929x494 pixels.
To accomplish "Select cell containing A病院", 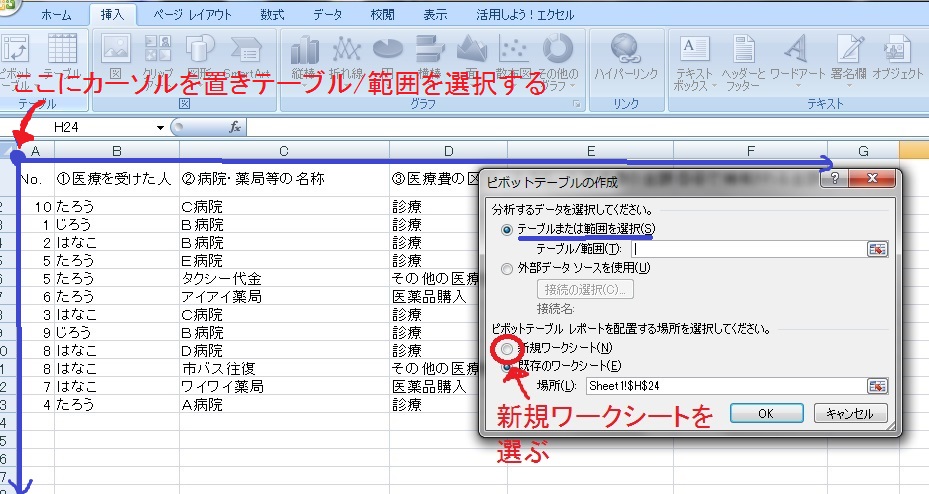I will (284, 405).
